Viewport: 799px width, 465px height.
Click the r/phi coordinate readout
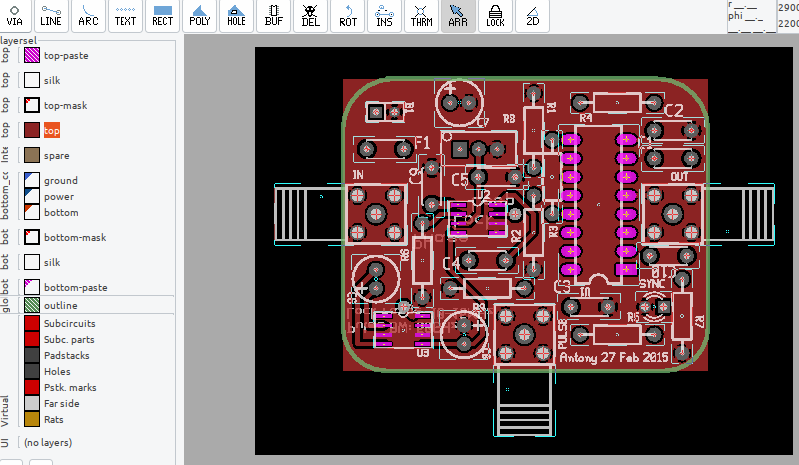click(x=752, y=16)
